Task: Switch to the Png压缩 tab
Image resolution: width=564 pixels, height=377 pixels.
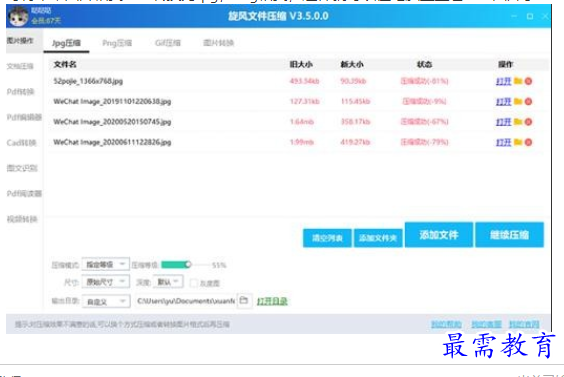Action: (117, 43)
